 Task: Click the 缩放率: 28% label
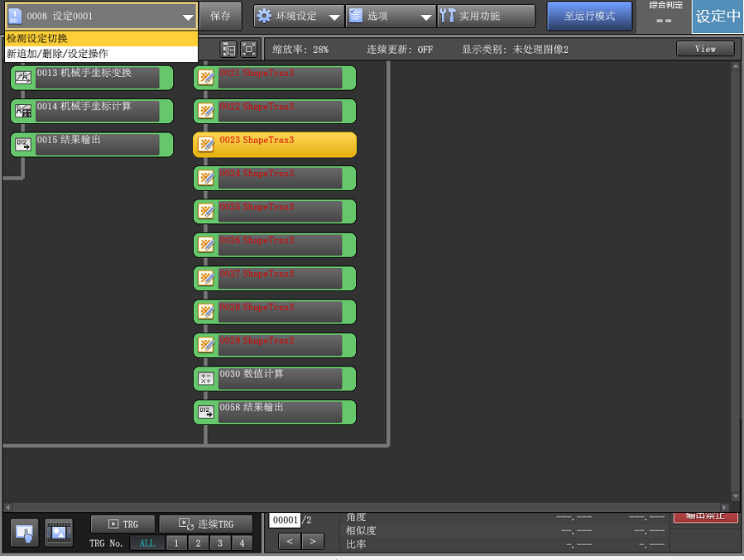click(300, 49)
